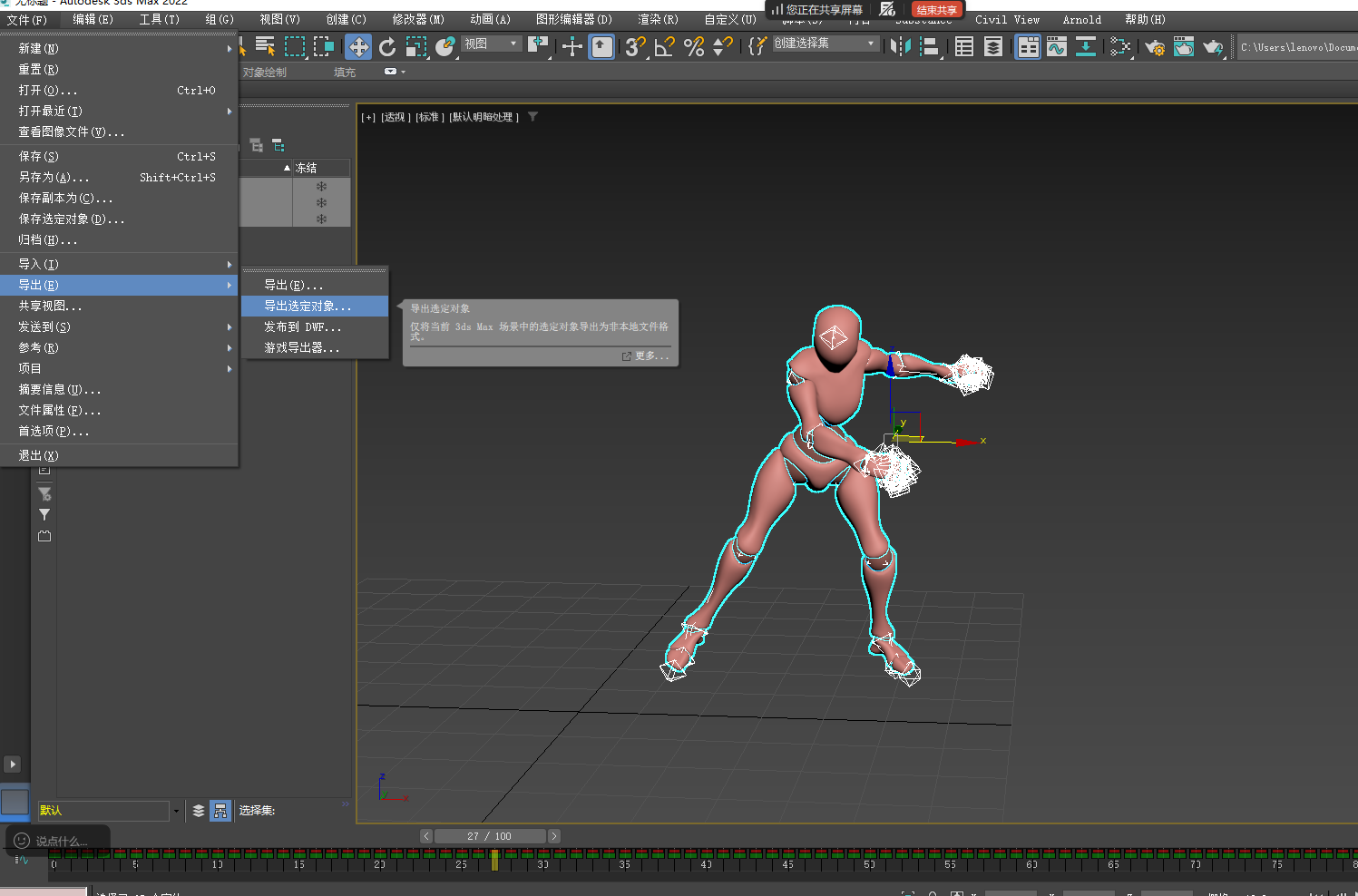Click the Mirror tool icon

point(900,47)
